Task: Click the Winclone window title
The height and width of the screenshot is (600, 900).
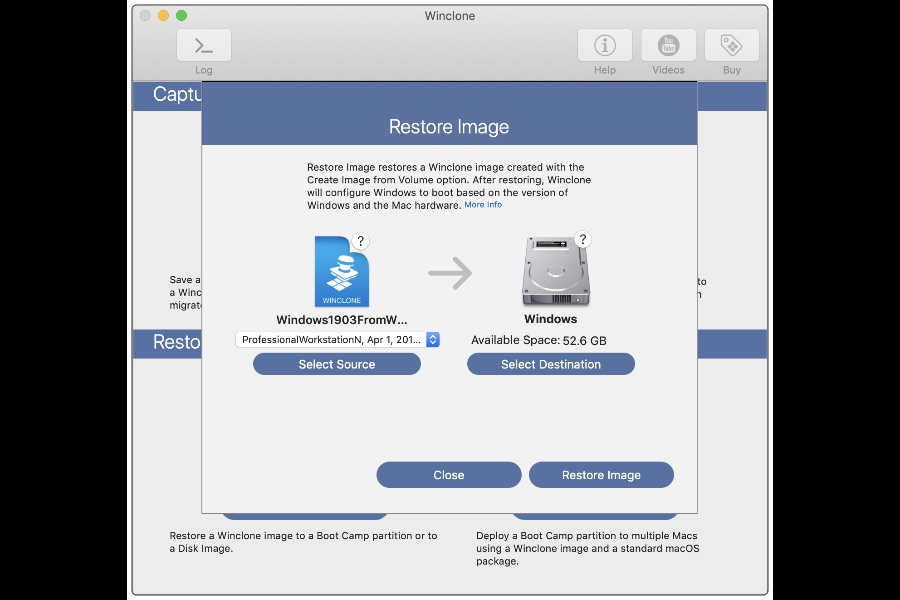Action: click(x=450, y=16)
